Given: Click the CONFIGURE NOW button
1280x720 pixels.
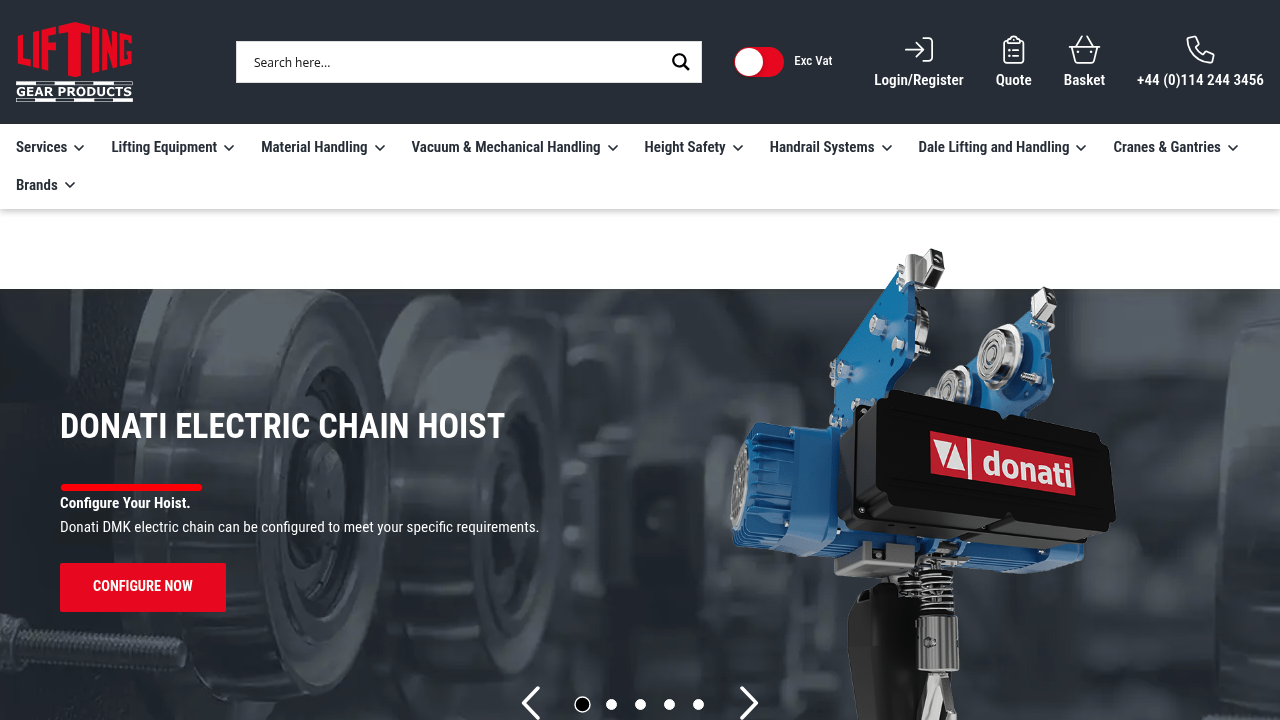Looking at the screenshot, I should tap(143, 587).
